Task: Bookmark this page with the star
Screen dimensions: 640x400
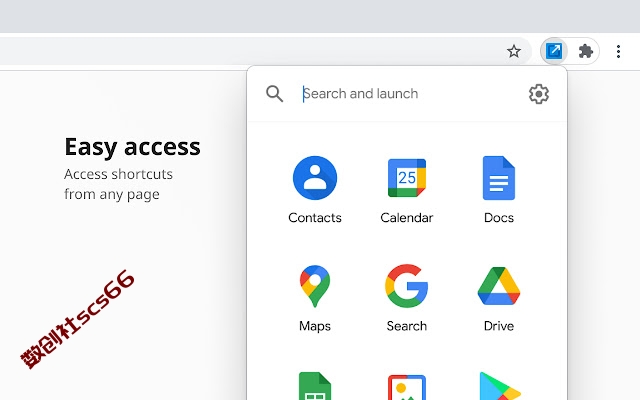Action: [x=513, y=51]
